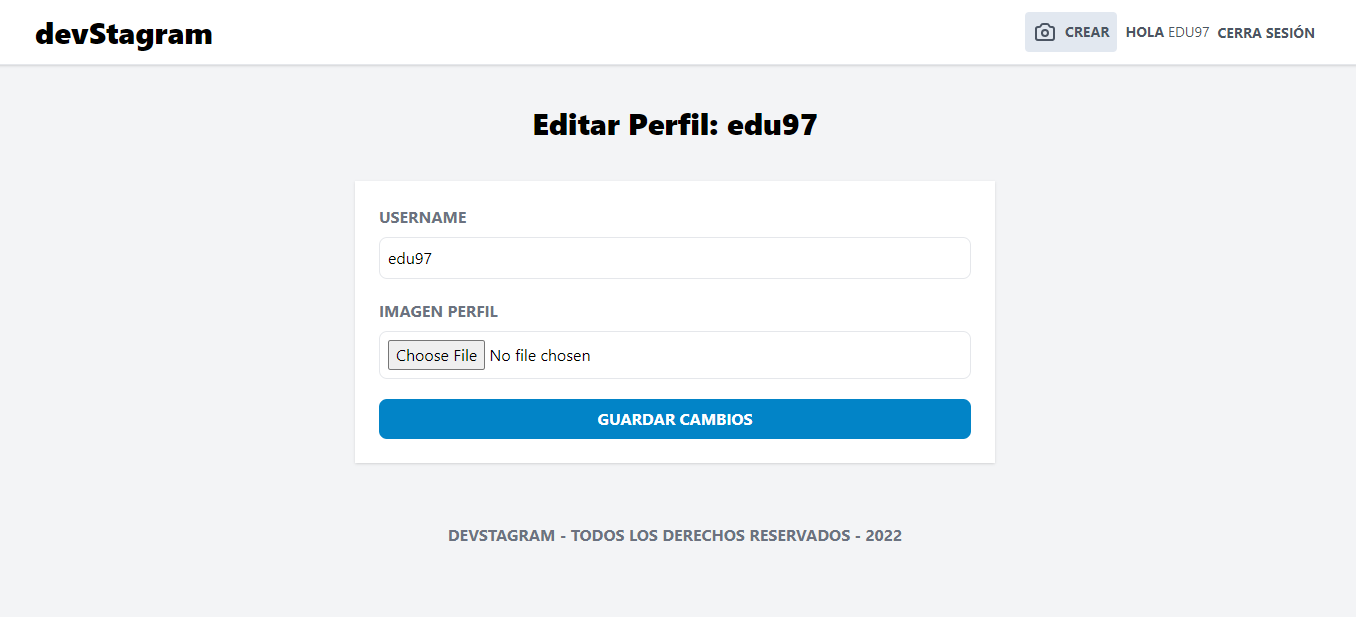Select the edu97 text in the username box
Viewport: 1356px width, 617px height.
click(408, 258)
